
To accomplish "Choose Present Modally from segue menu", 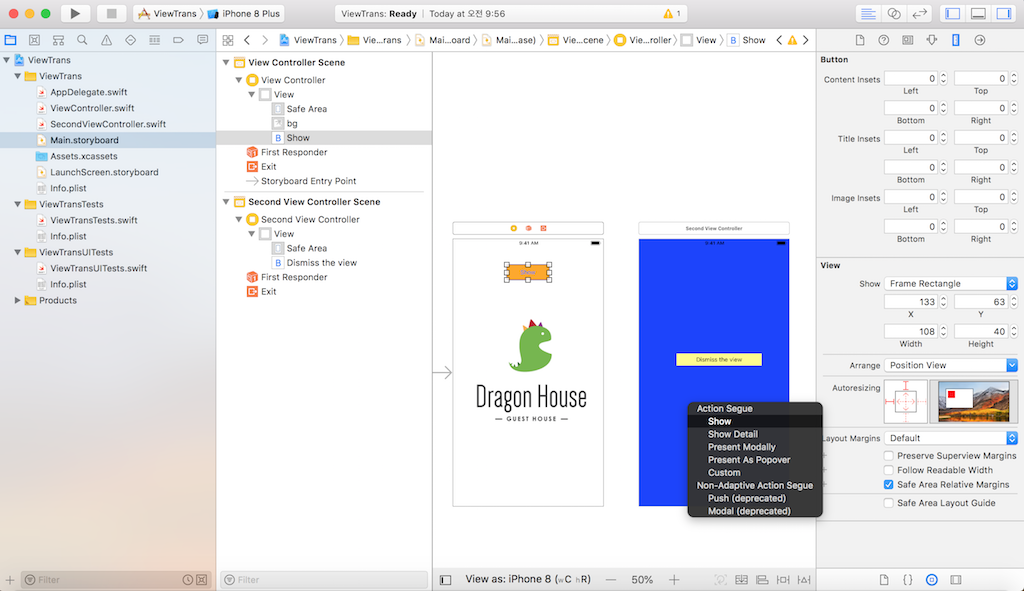I will coord(741,447).
